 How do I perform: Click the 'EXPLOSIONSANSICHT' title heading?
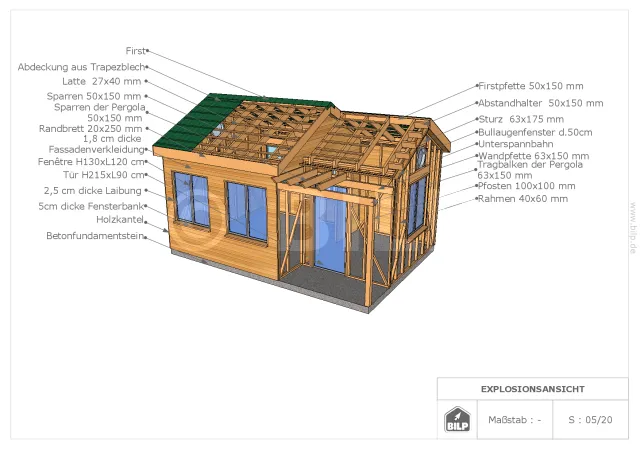tap(532, 388)
